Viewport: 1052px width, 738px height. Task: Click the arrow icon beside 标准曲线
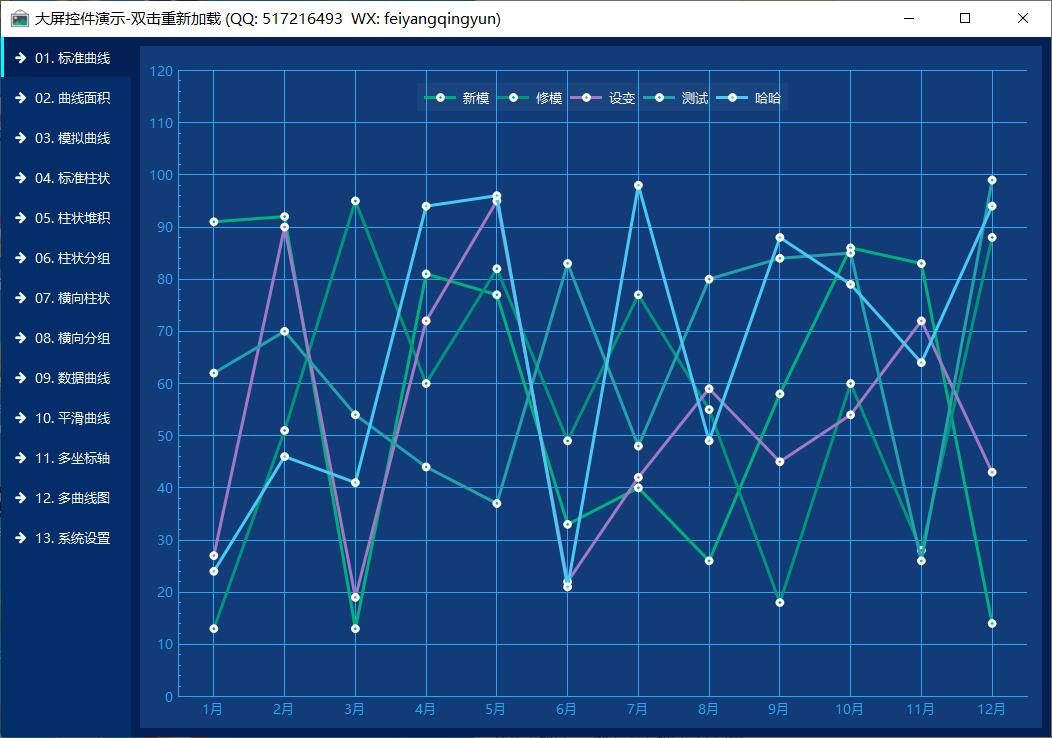pos(20,58)
